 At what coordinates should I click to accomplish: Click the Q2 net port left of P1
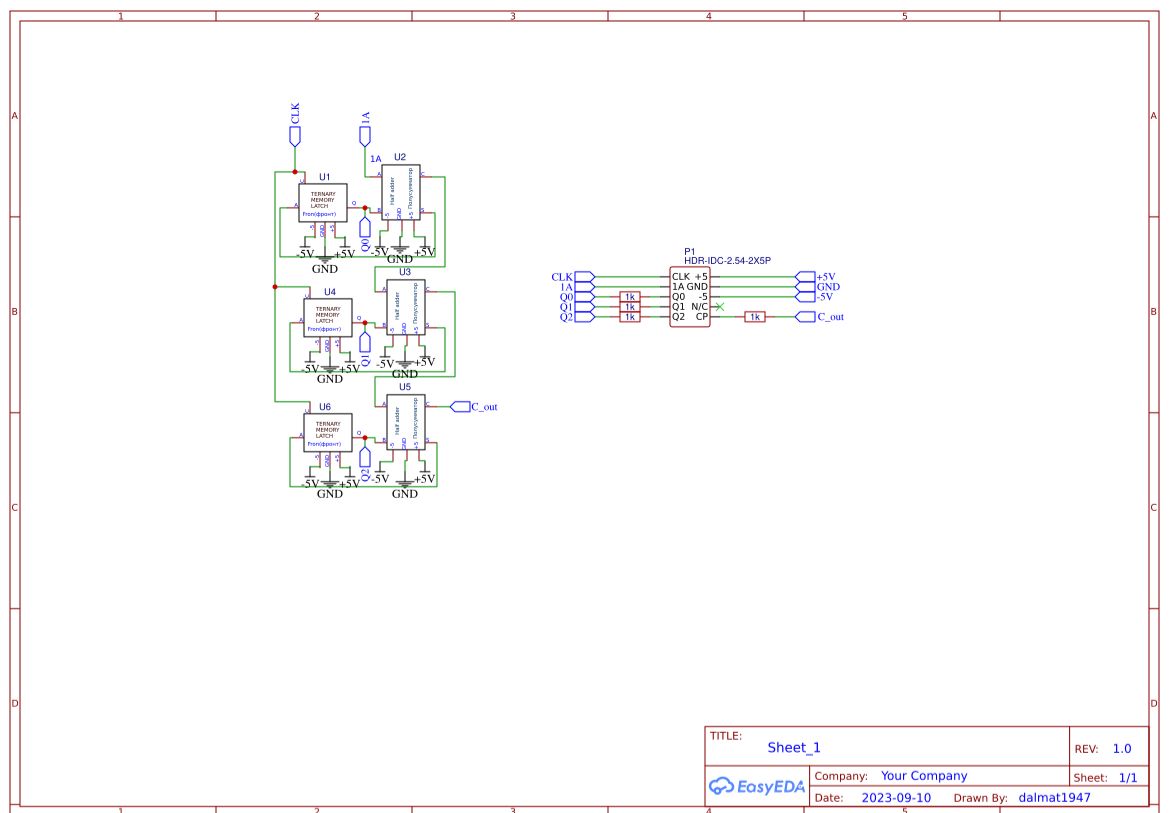coord(587,317)
